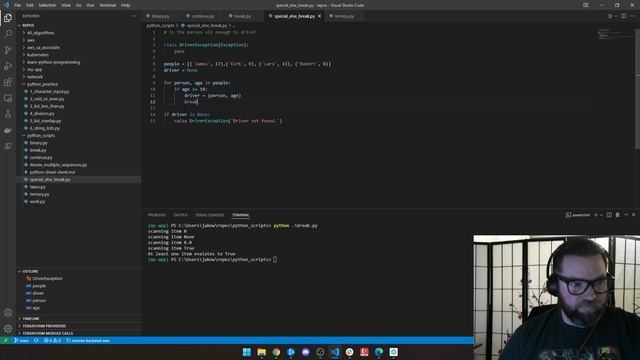This screenshot has height=360, width=640.
Task: Open the Accounts icon in activity bar
Action: (8, 313)
